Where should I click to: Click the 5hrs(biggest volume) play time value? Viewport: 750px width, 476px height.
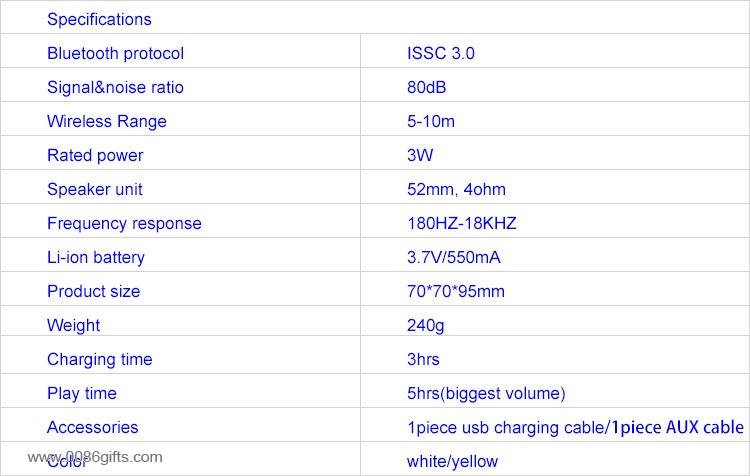(486, 393)
